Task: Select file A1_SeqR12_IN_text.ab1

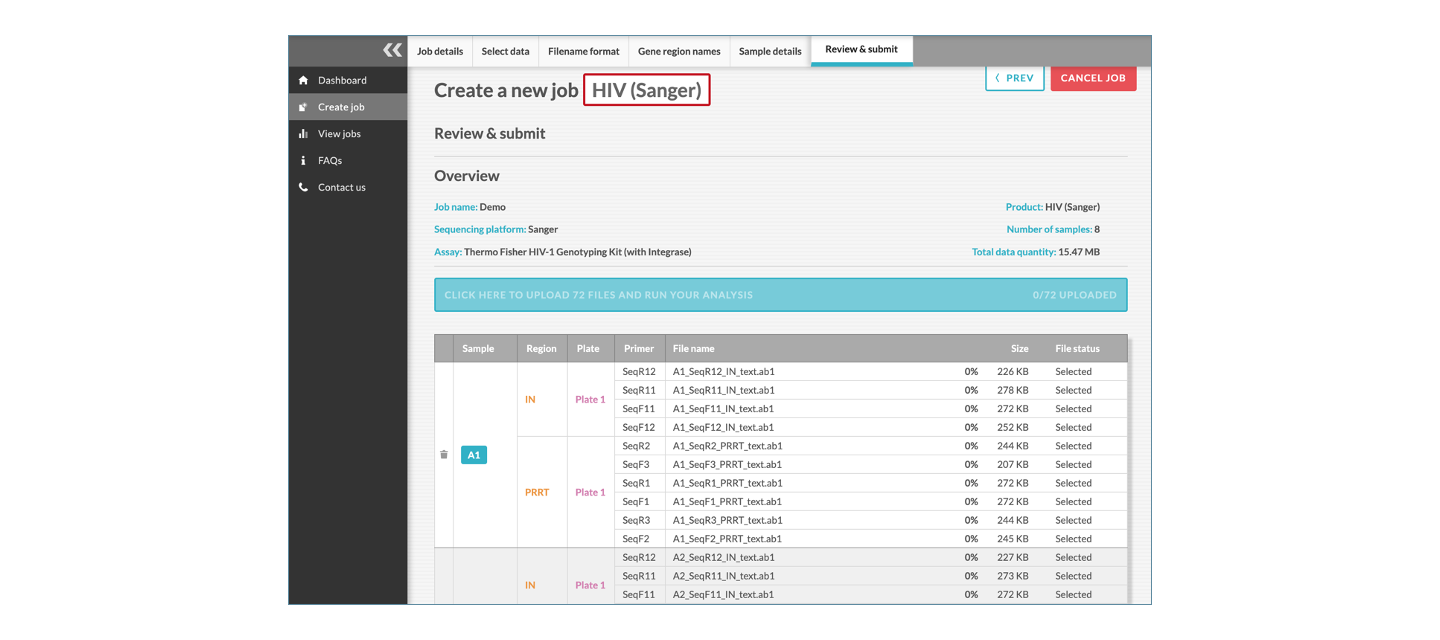Action: (723, 372)
